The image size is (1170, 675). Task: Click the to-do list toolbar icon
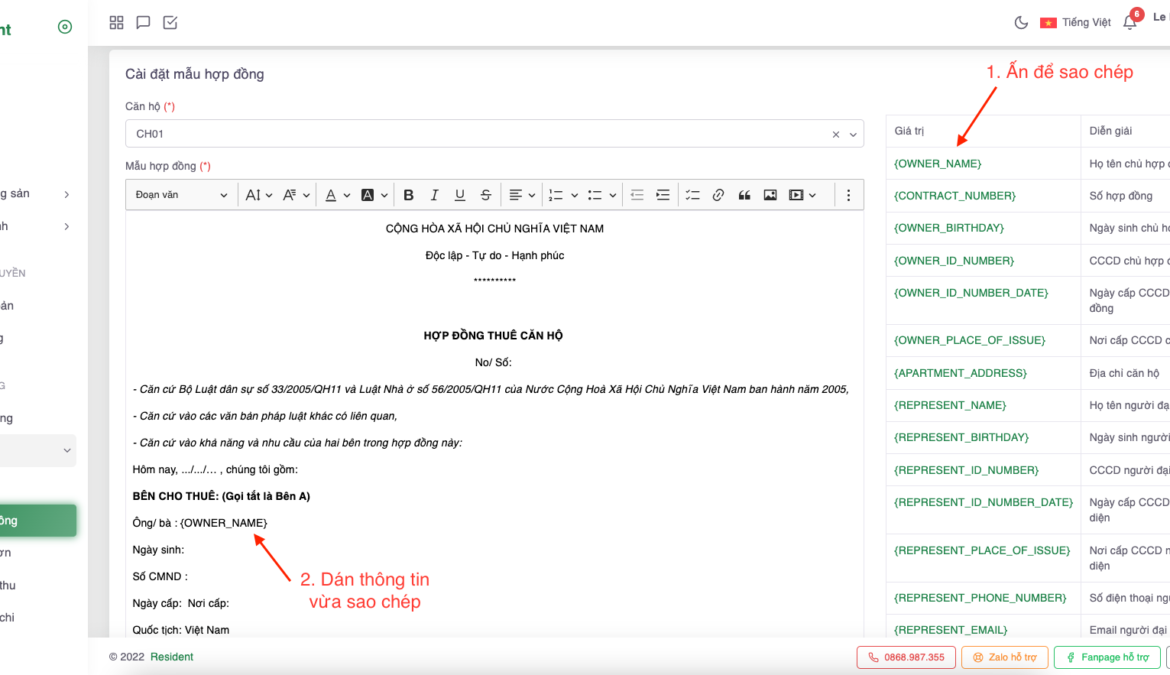coord(692,195)
